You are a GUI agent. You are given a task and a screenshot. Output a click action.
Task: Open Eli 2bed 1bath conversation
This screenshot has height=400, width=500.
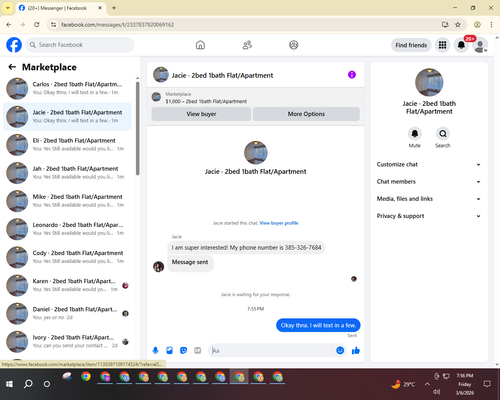pyautogui.click(x=67, y=145)
